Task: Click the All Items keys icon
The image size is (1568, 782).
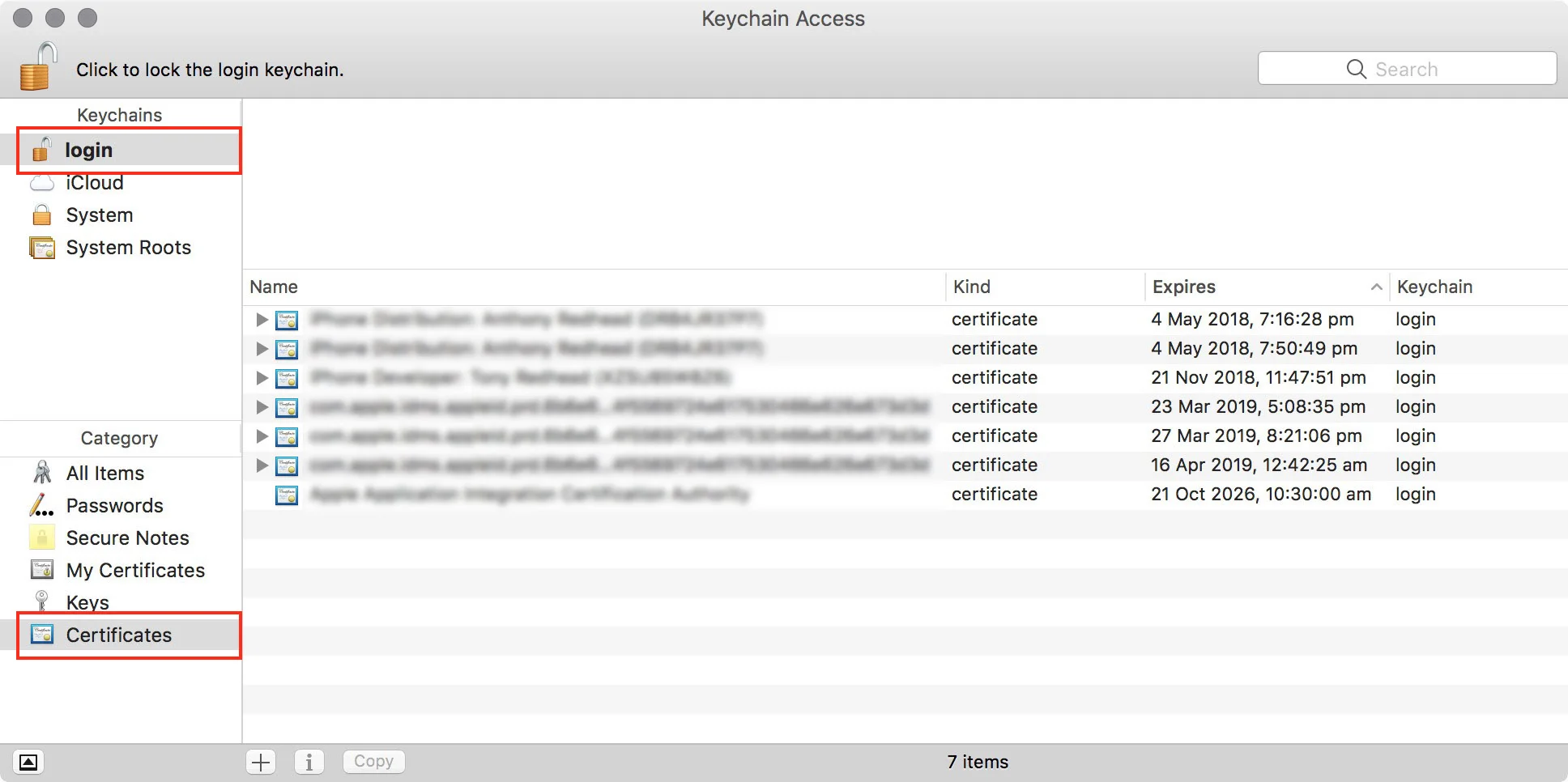Action: pos(42,473)
